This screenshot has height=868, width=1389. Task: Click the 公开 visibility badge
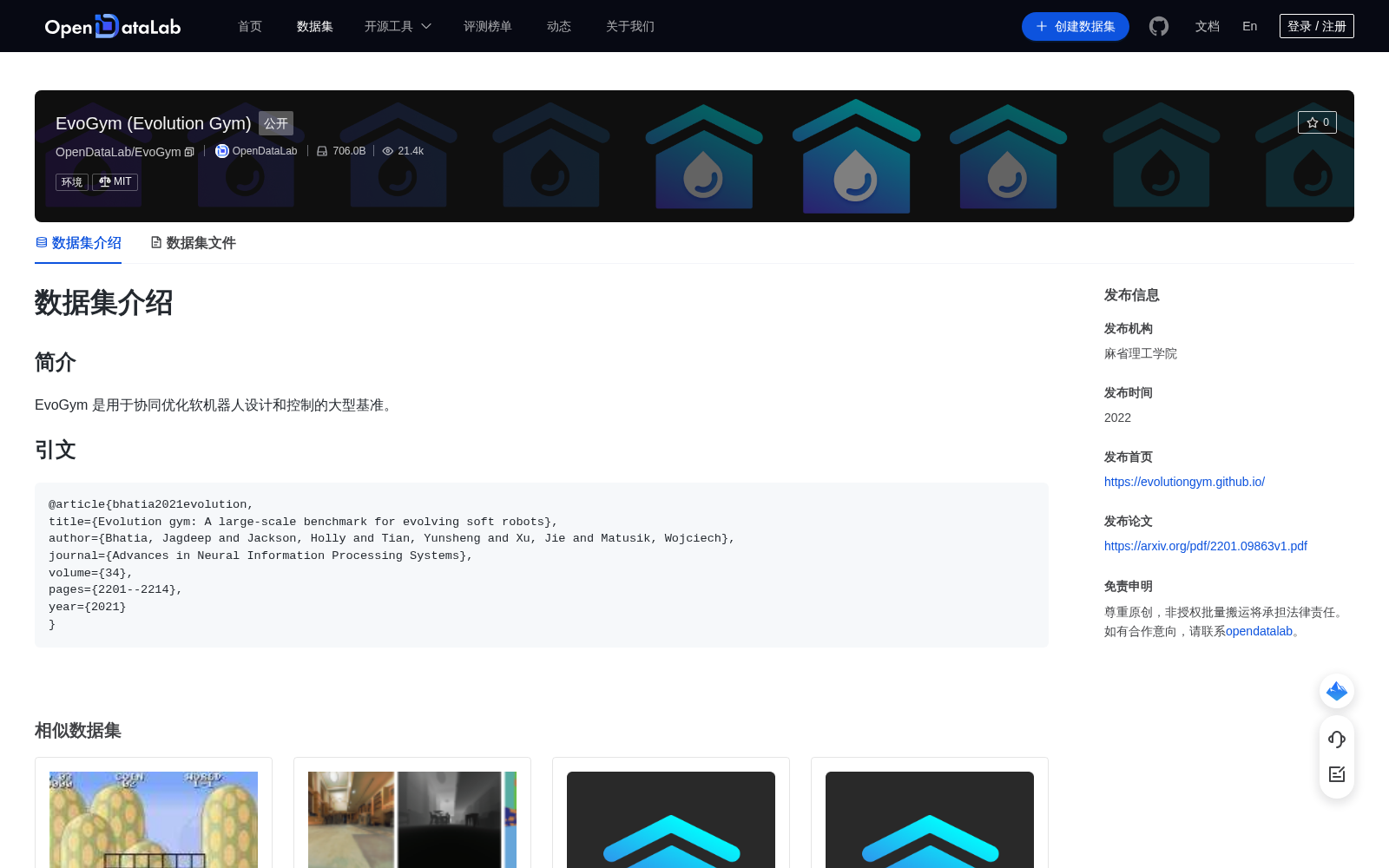point(276,123)
